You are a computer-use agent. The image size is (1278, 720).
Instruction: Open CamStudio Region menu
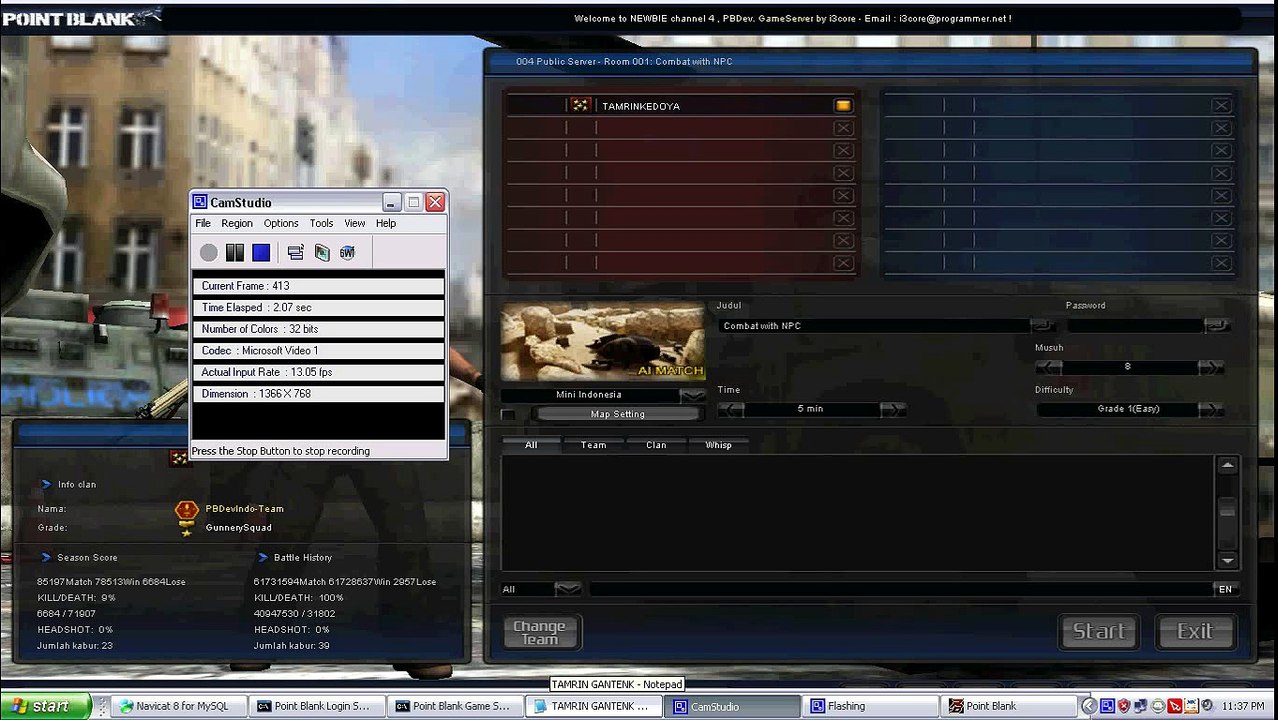(x=237, y=223)
